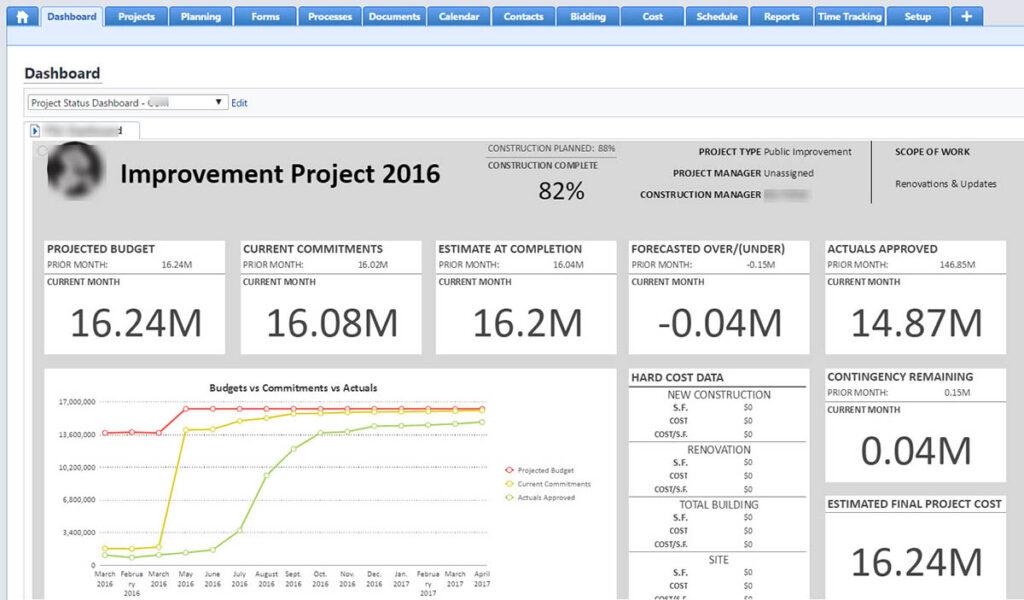1024x600 pixels.
Task: Click the blurred project logo thumbnail
Action: [x=75, y=170]
